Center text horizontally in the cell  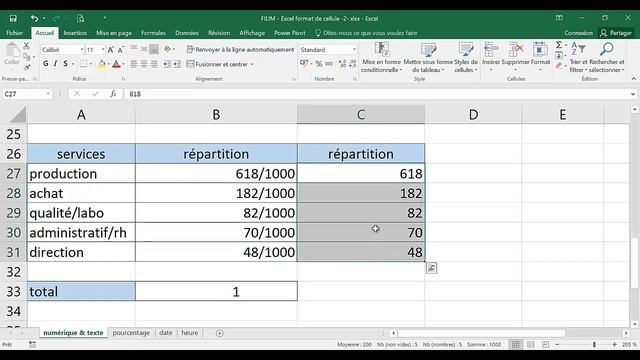(144, 64)
